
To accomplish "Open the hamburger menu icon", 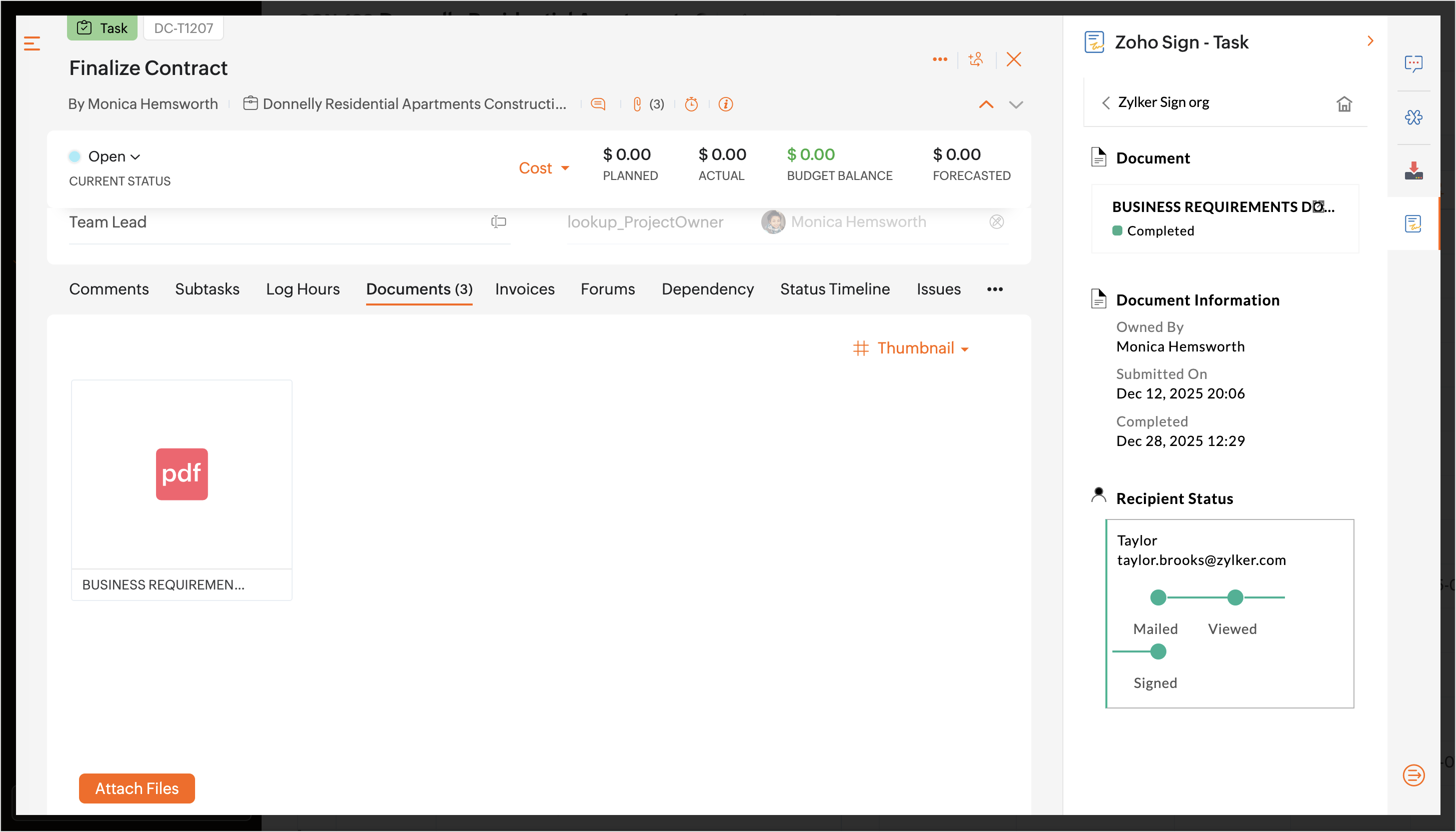I will pyautogui.click(x=32, y=43).
